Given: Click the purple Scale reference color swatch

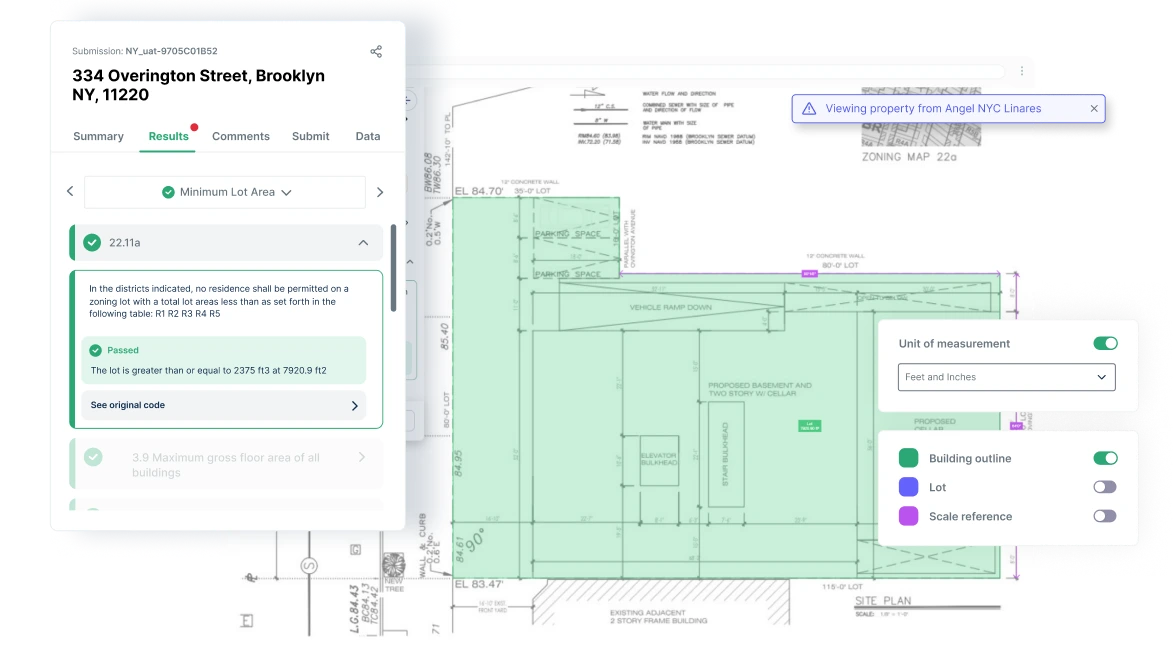Looking at the screenshot, I should [x=908, y=516].
